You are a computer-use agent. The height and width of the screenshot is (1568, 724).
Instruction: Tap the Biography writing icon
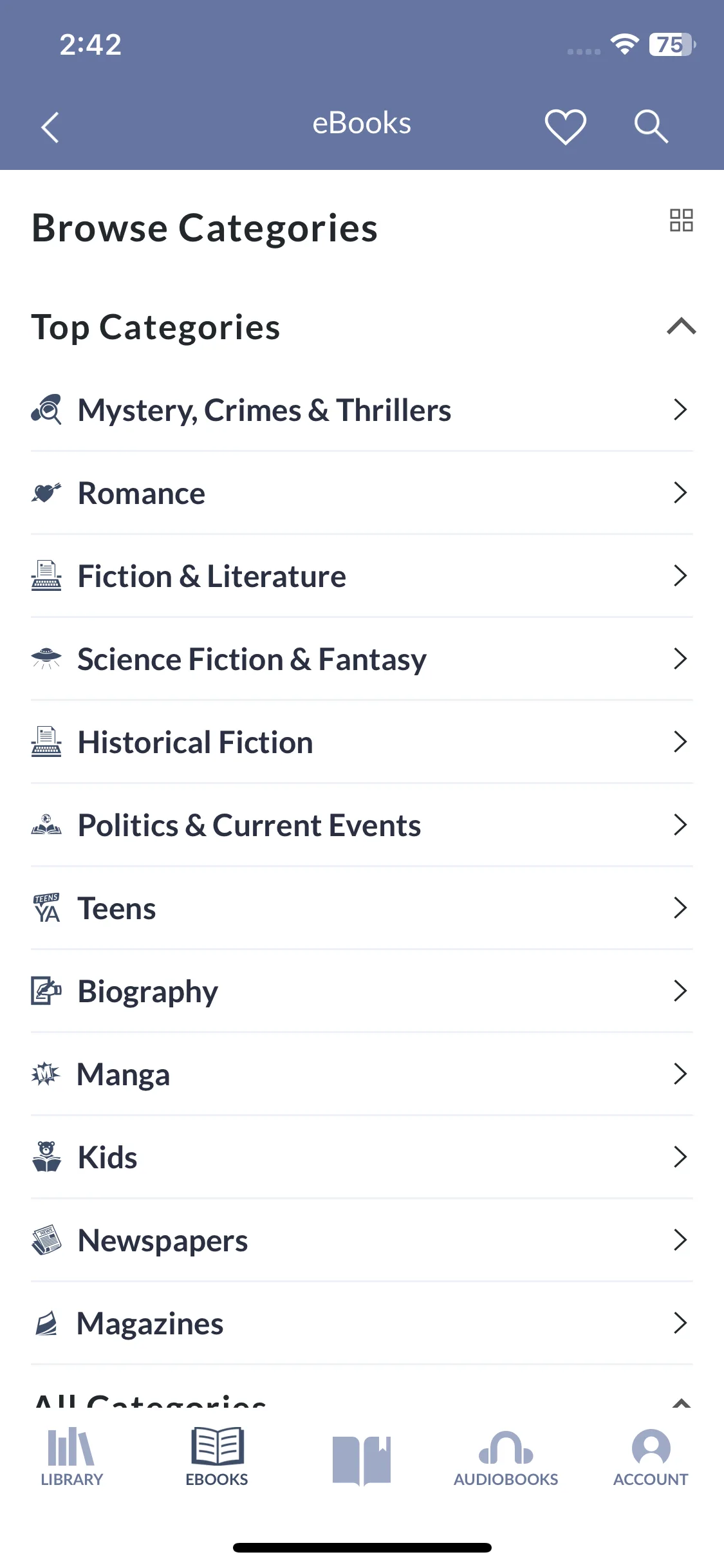(46, 991)
